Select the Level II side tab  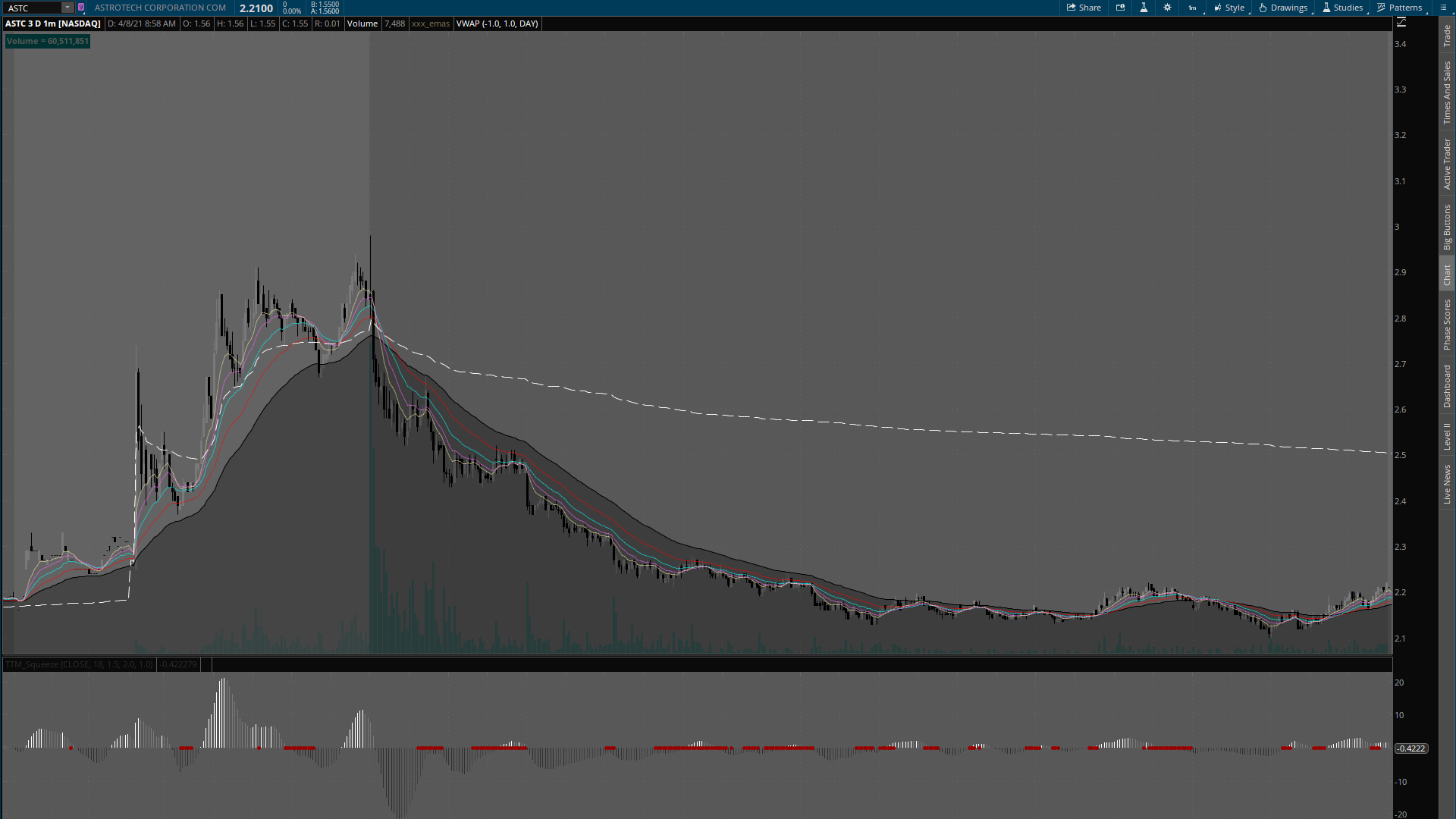click(1447, 436)
